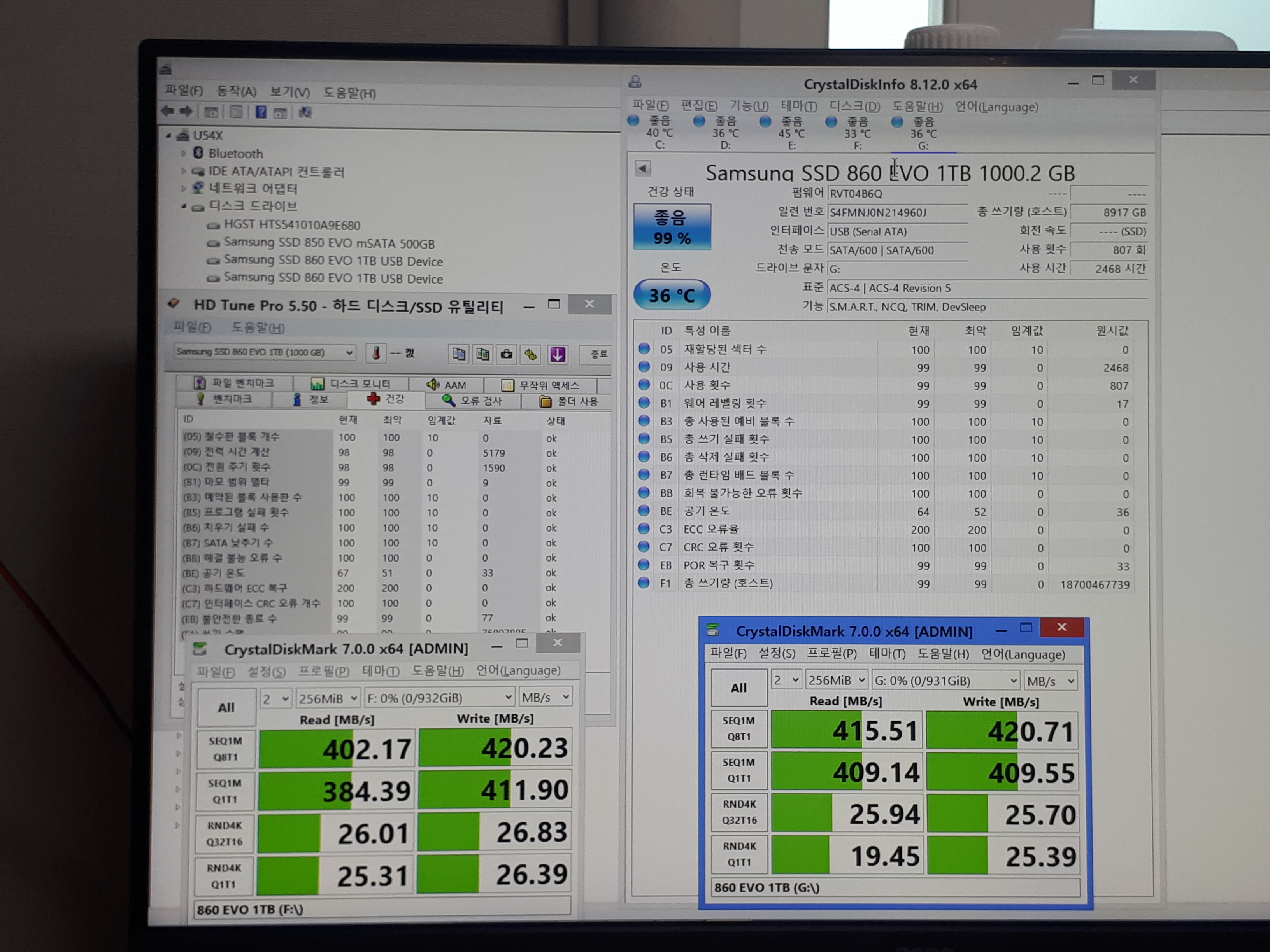
Task: Open G: 0% drive dropdown in CrystalDiskMark
Action: click(x=945, y=681)
